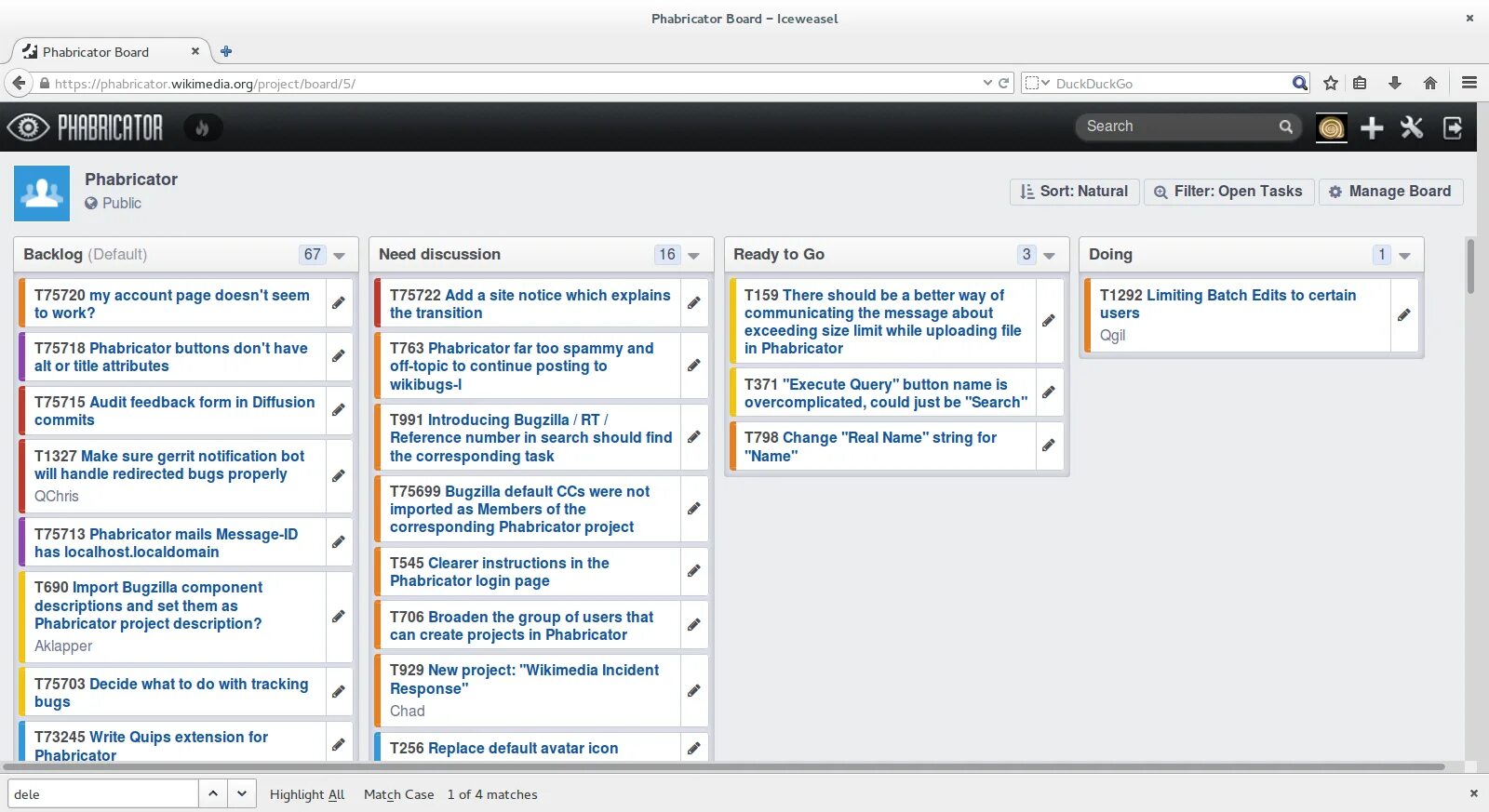
Task: Edit task T75713 with its pencil icon
Action: point(339,542)
